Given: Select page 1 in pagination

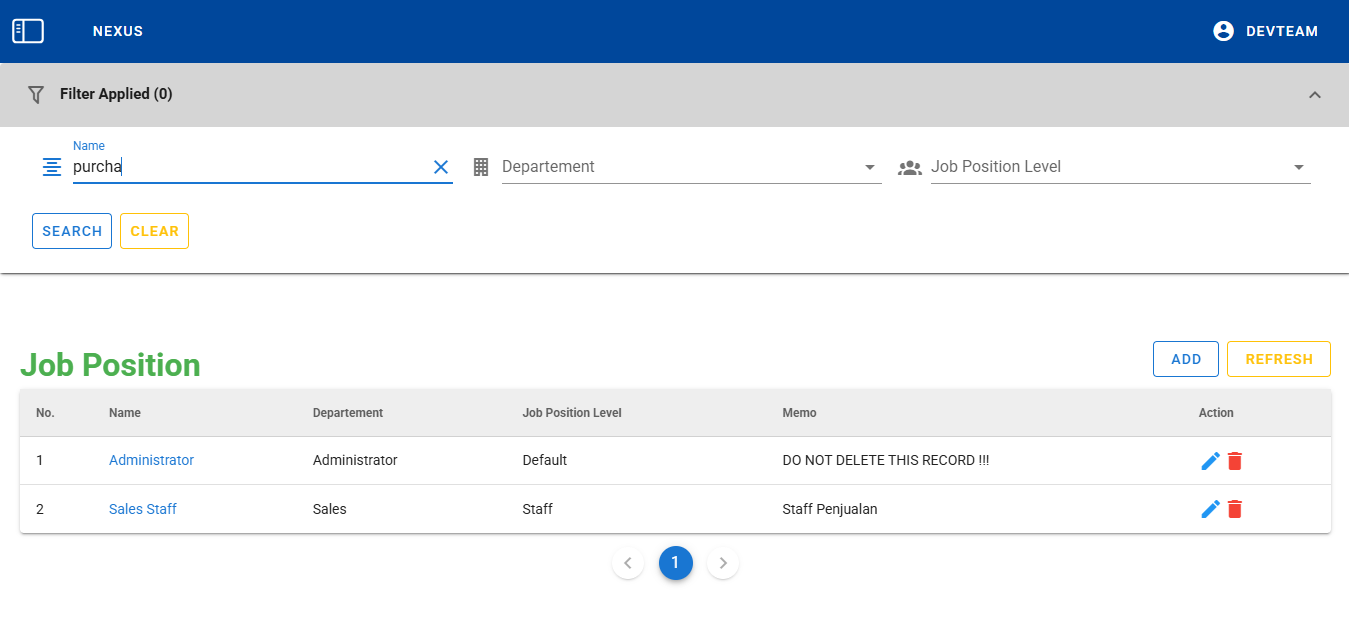Looking at the screenshot, I should click(x=675, y=563).
